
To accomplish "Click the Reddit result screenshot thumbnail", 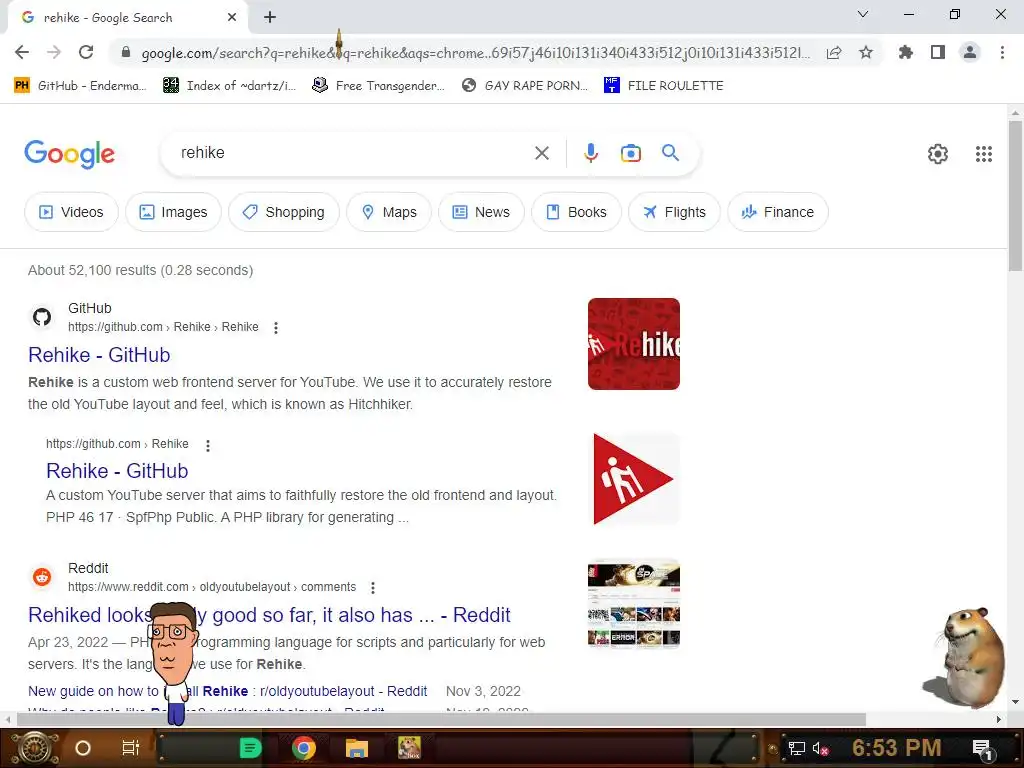I will [x=633, y=604].
